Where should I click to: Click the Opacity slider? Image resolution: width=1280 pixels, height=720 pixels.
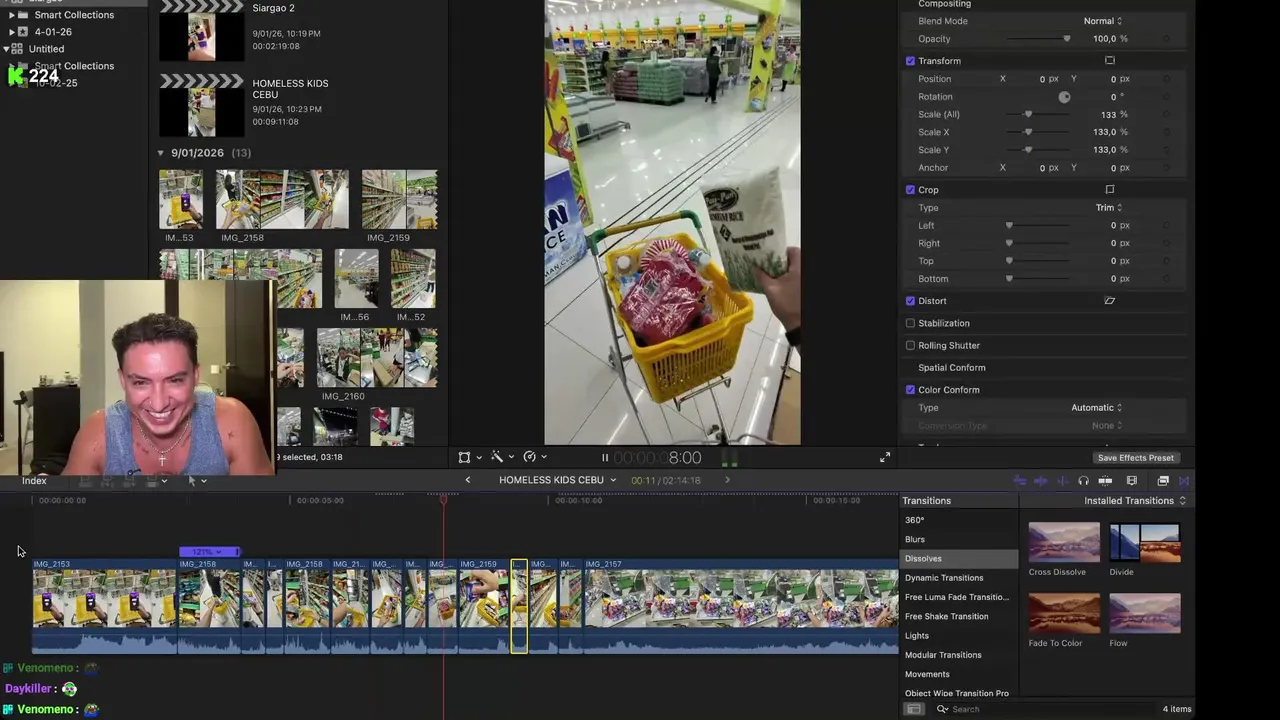1039,39
